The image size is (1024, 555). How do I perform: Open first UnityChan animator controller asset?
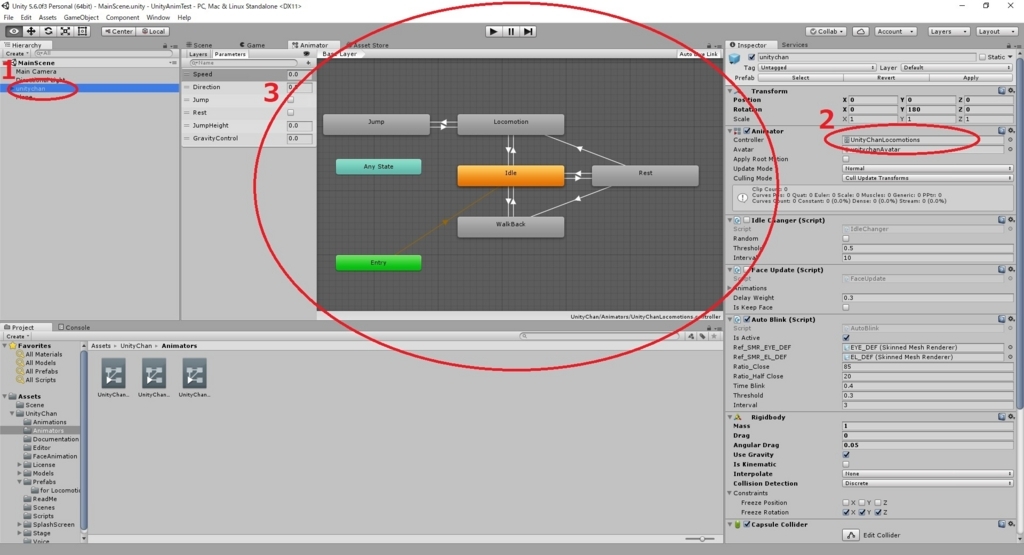click(113, 374)
